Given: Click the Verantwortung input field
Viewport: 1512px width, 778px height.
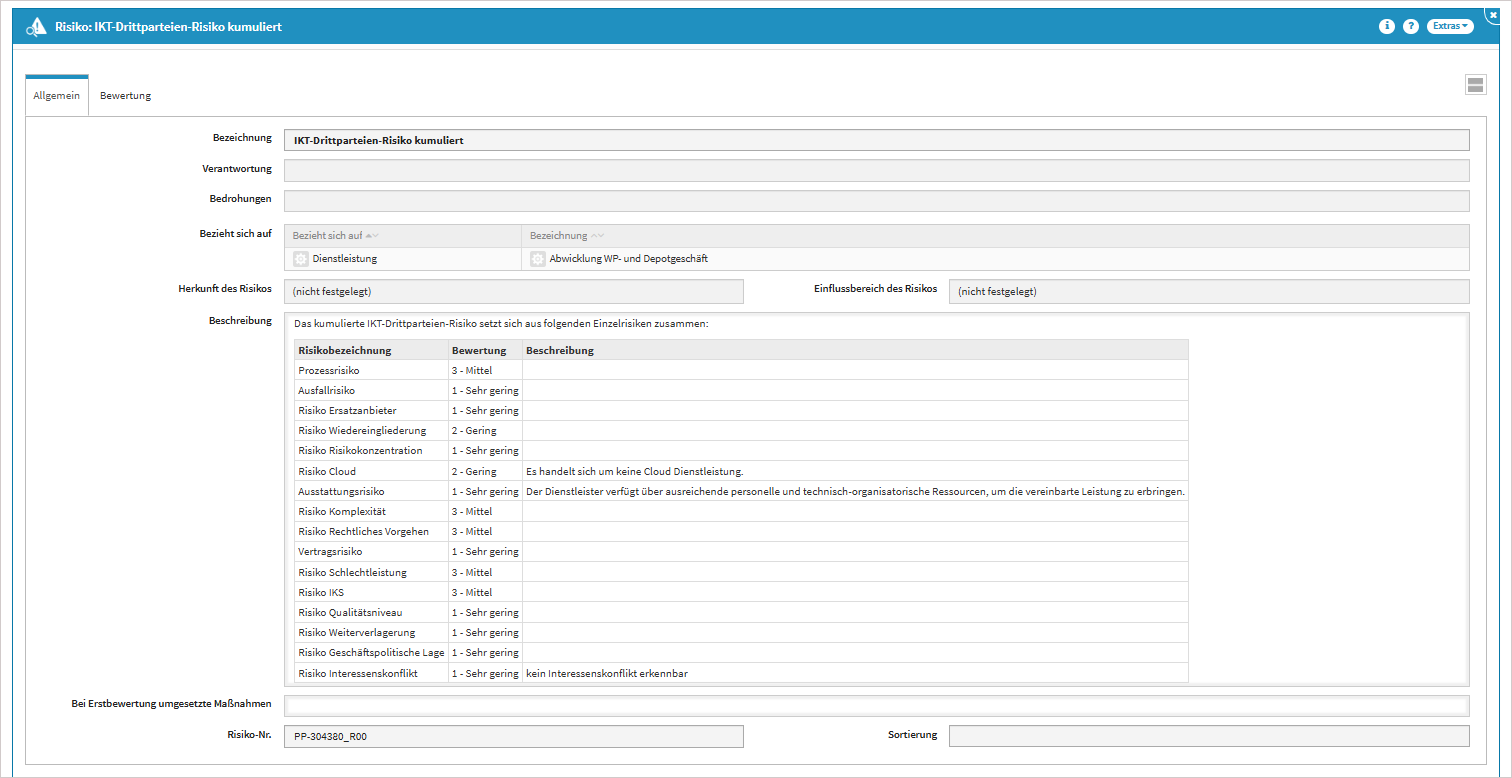Looking at the screenshot, I should [876, 170].
